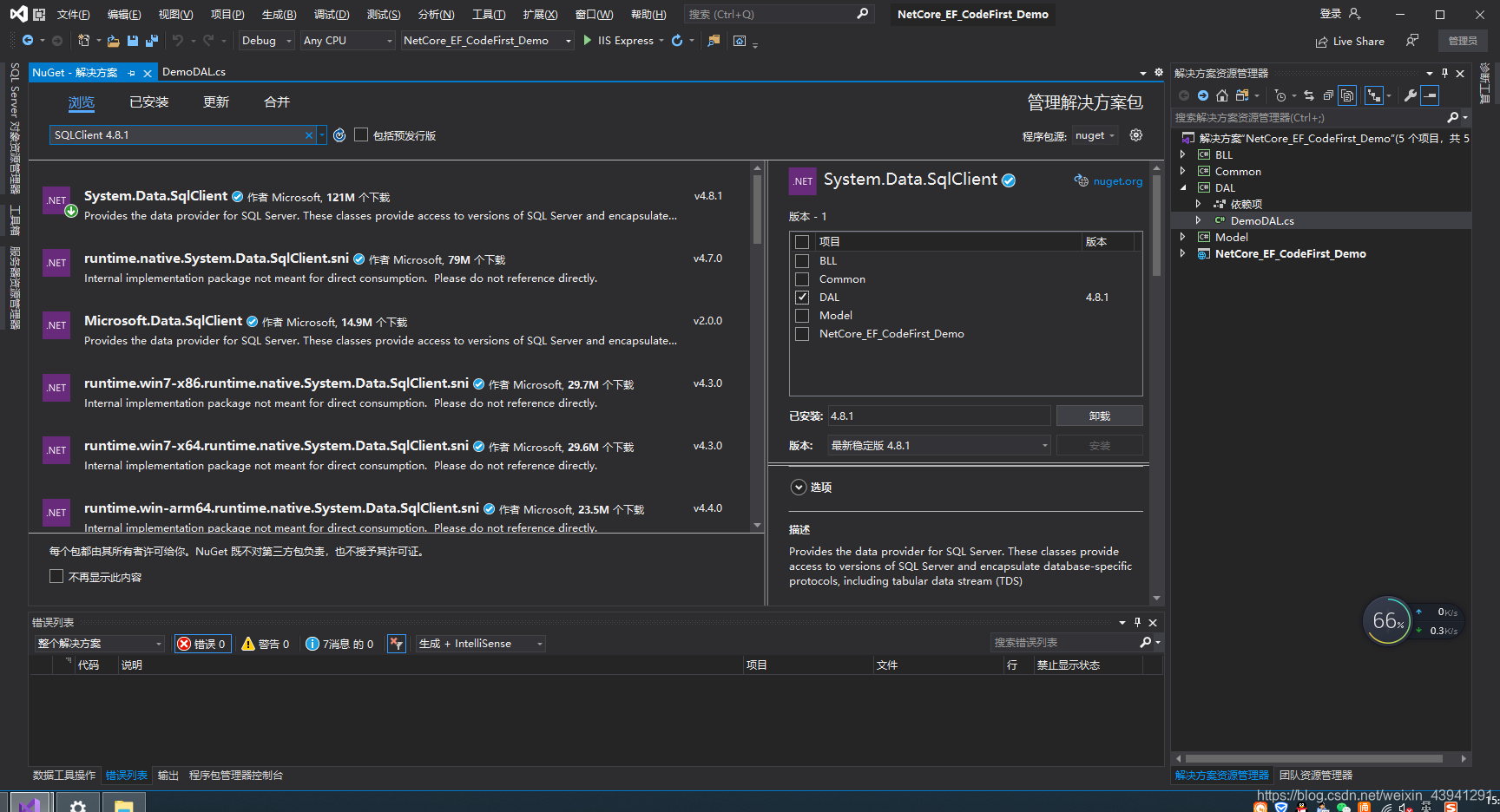Click Switch Views icon in Solution Explorer
1500x812 pixels.
pos(1242,95)
